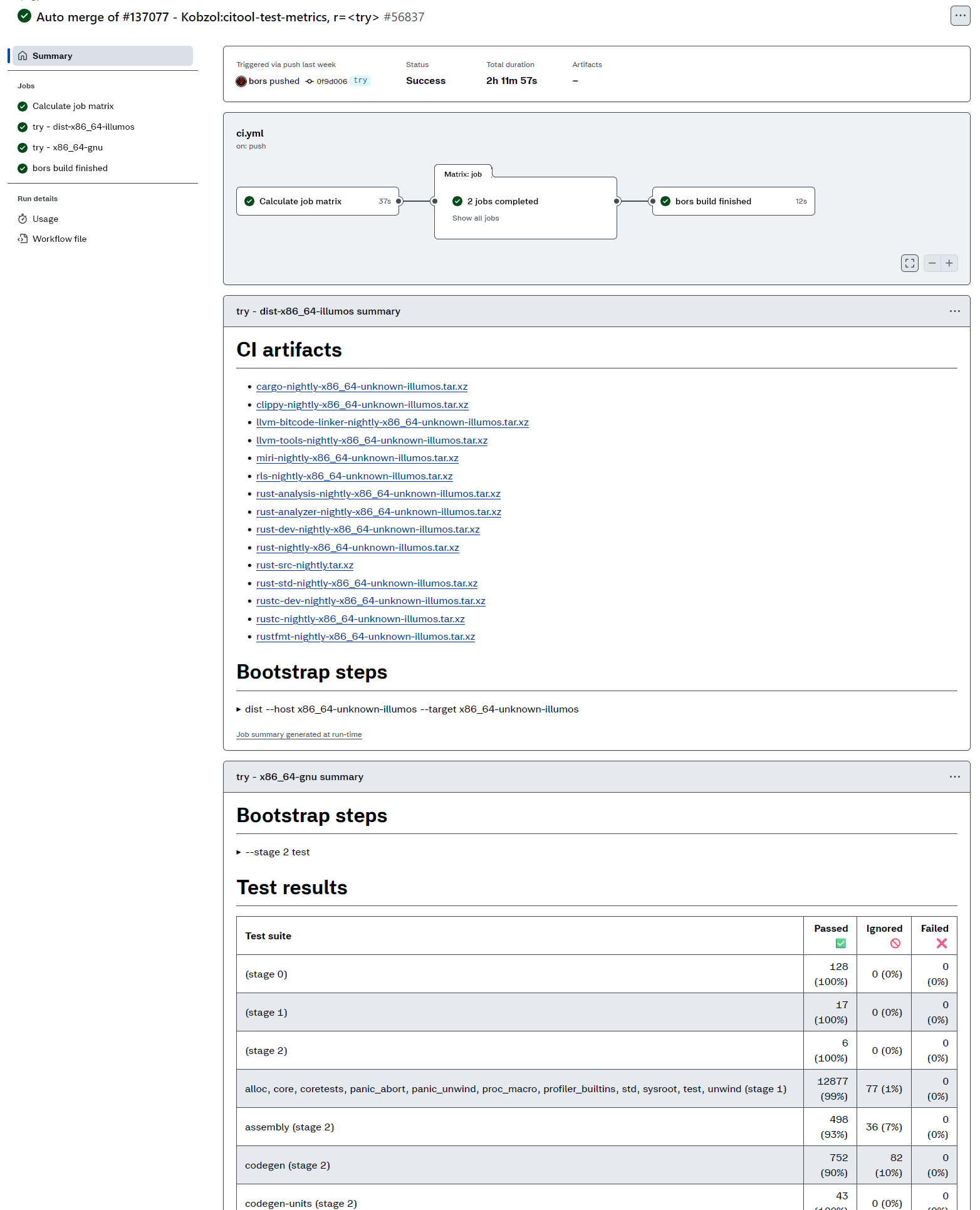Open the try - dist-x86_64-illumos job
The image size is (980, 1210).
pyautogui.click(x=83, y=127)
